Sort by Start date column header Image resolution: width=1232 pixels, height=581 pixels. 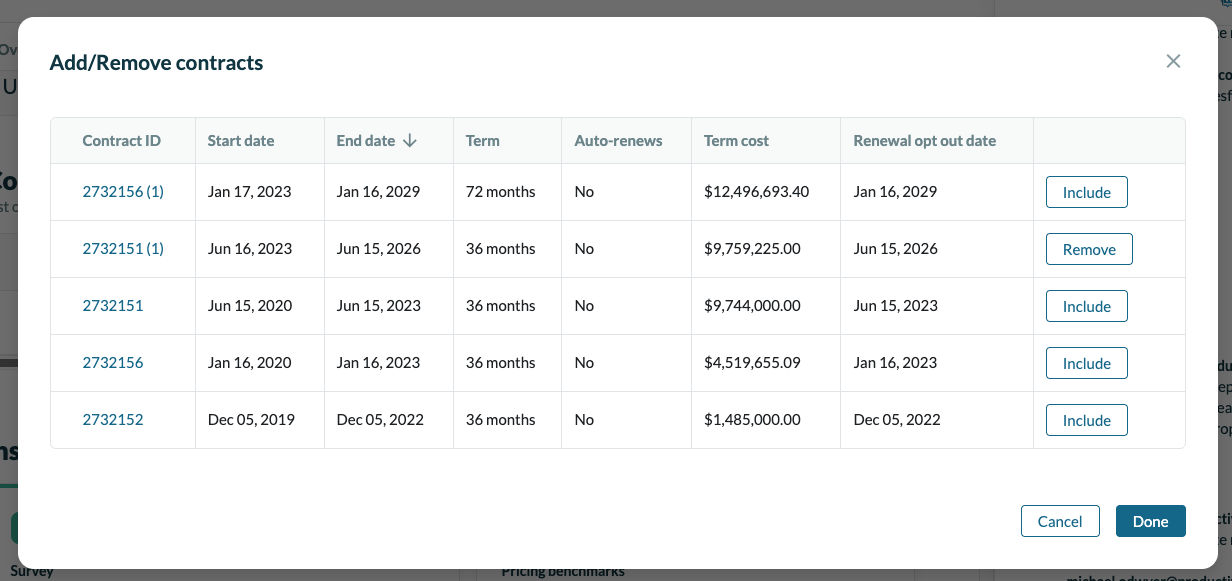pyautogui.click(x=240, y=141)
